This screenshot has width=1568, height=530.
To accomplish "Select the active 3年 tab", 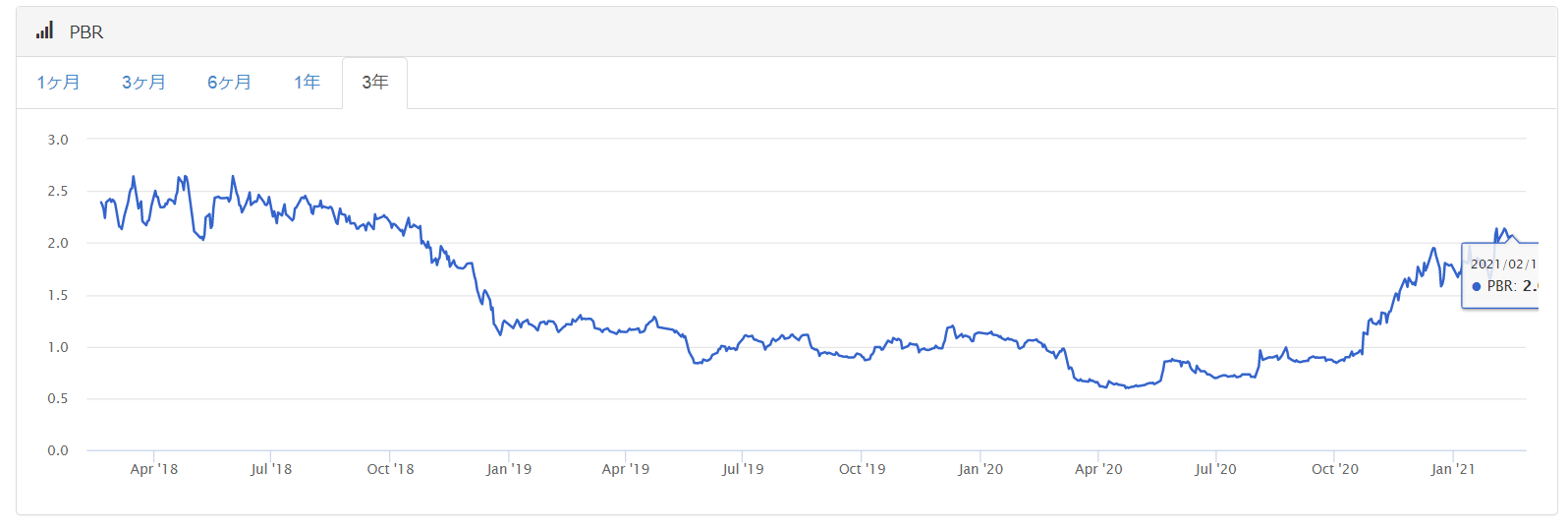I will 374,83.
